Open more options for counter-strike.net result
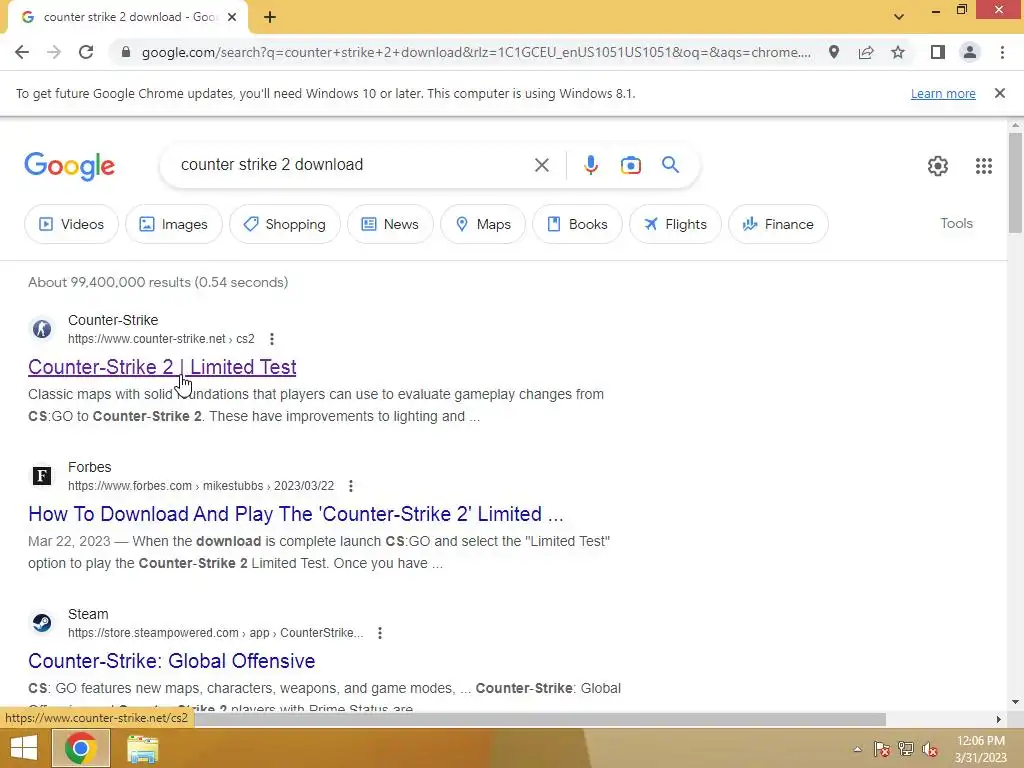 (272, 339)
